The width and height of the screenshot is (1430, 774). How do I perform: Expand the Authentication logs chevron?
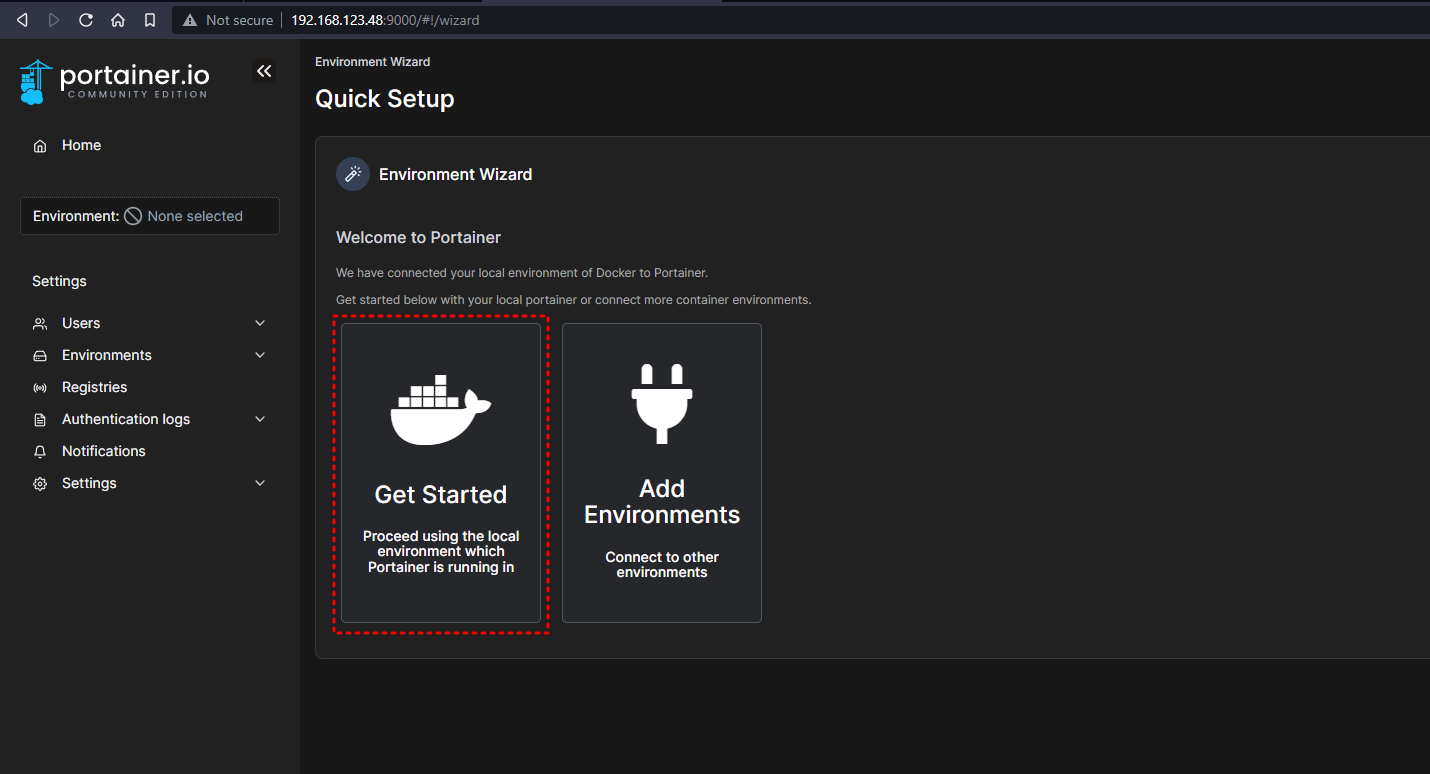260,419
